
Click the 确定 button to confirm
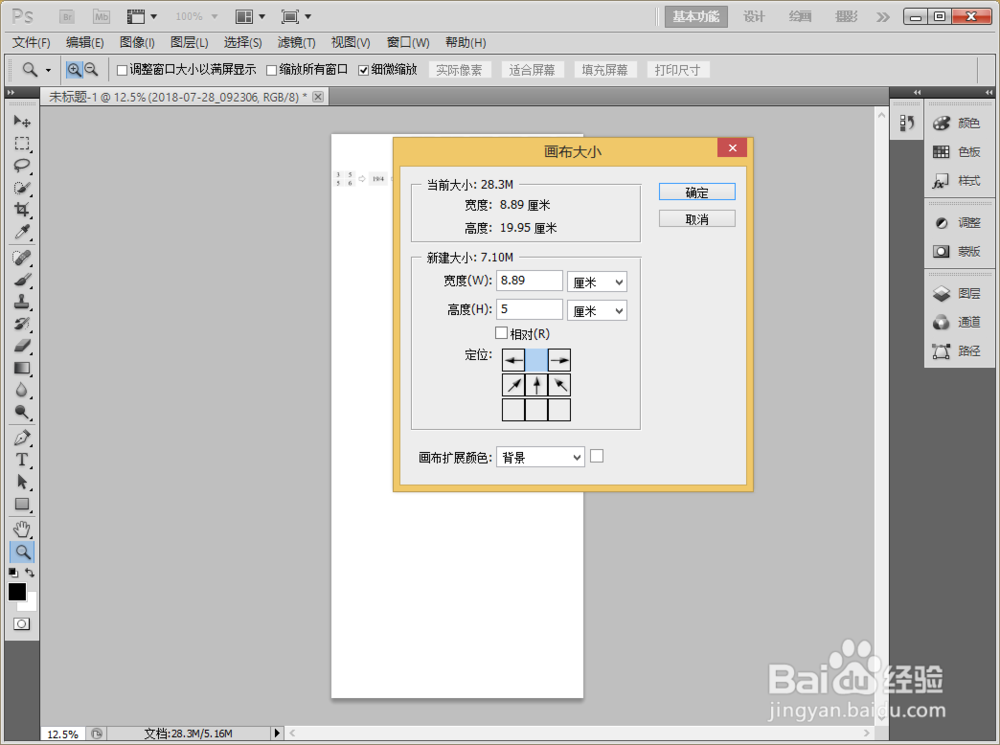[x=697, y=191]
